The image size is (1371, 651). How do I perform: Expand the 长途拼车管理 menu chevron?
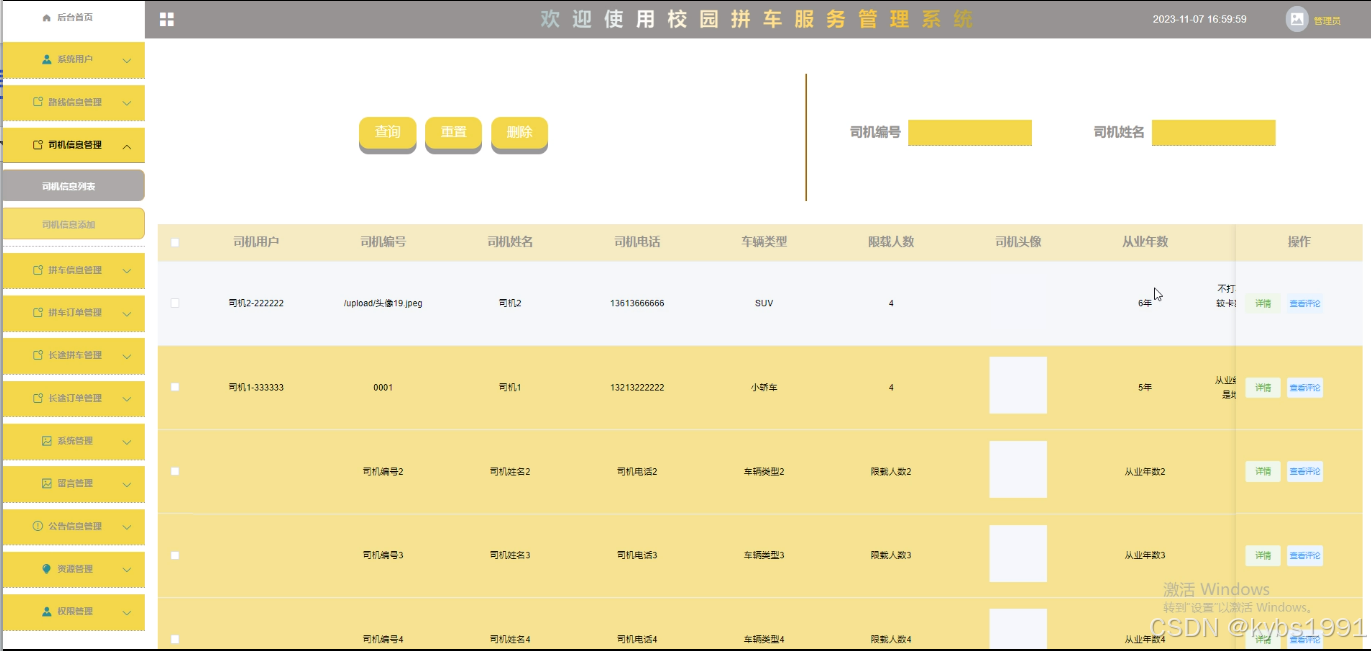[x=127, y=356]
